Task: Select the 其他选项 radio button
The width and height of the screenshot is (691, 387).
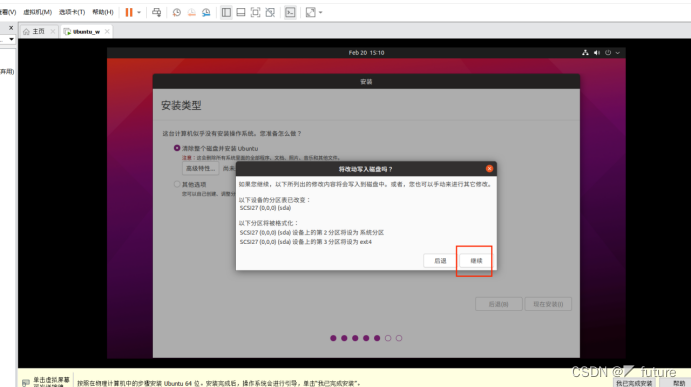Action: point(177,184)
